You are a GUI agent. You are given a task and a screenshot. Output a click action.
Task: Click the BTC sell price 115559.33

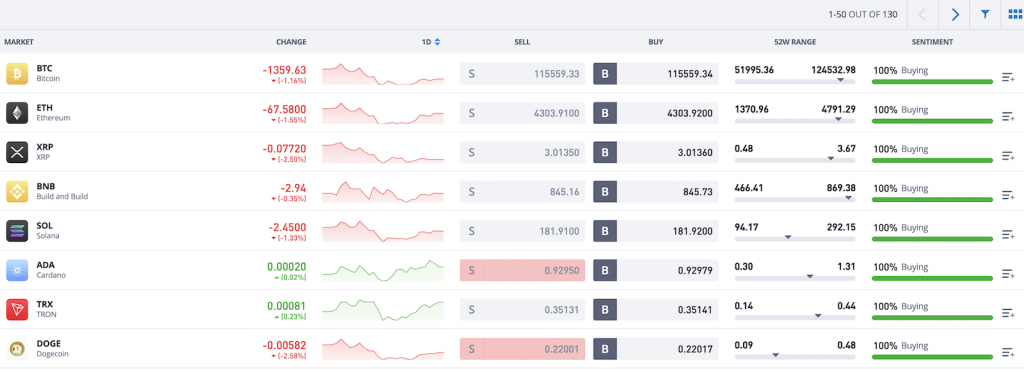(522, 74)
